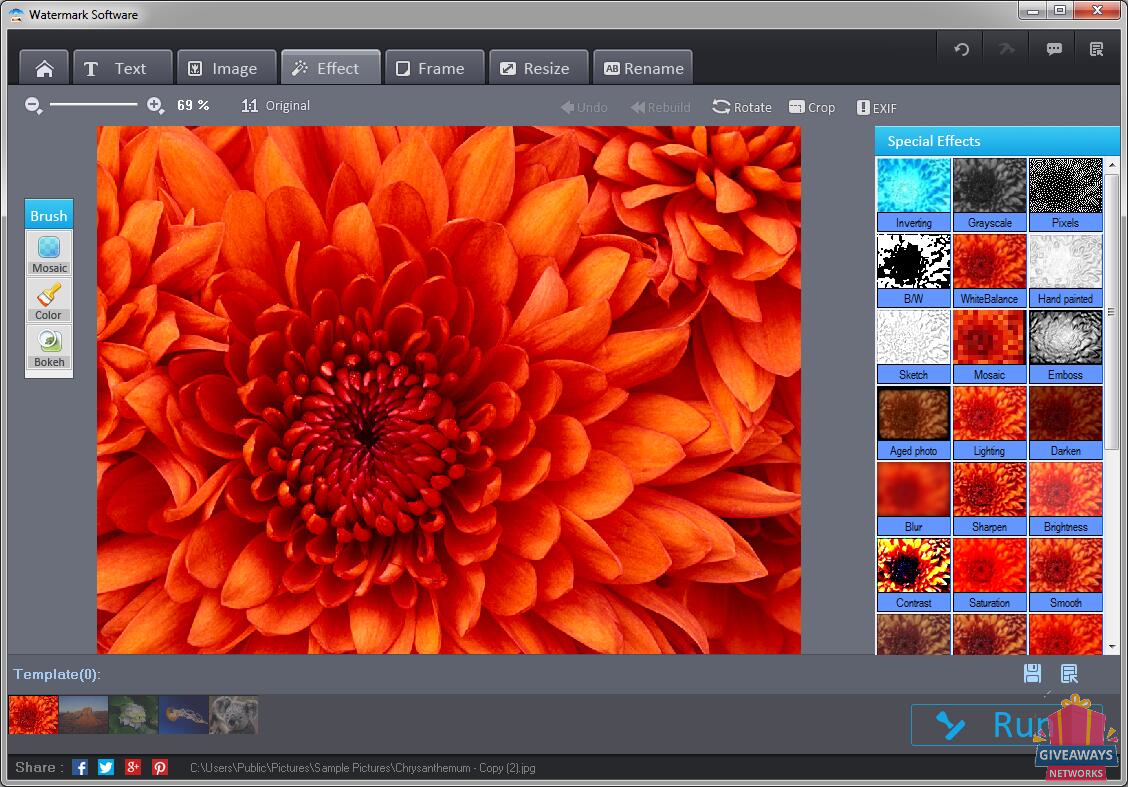This screenshot has height=787, width=1128.
Task: Click the Rebuild button
Action: click(660, 107)
